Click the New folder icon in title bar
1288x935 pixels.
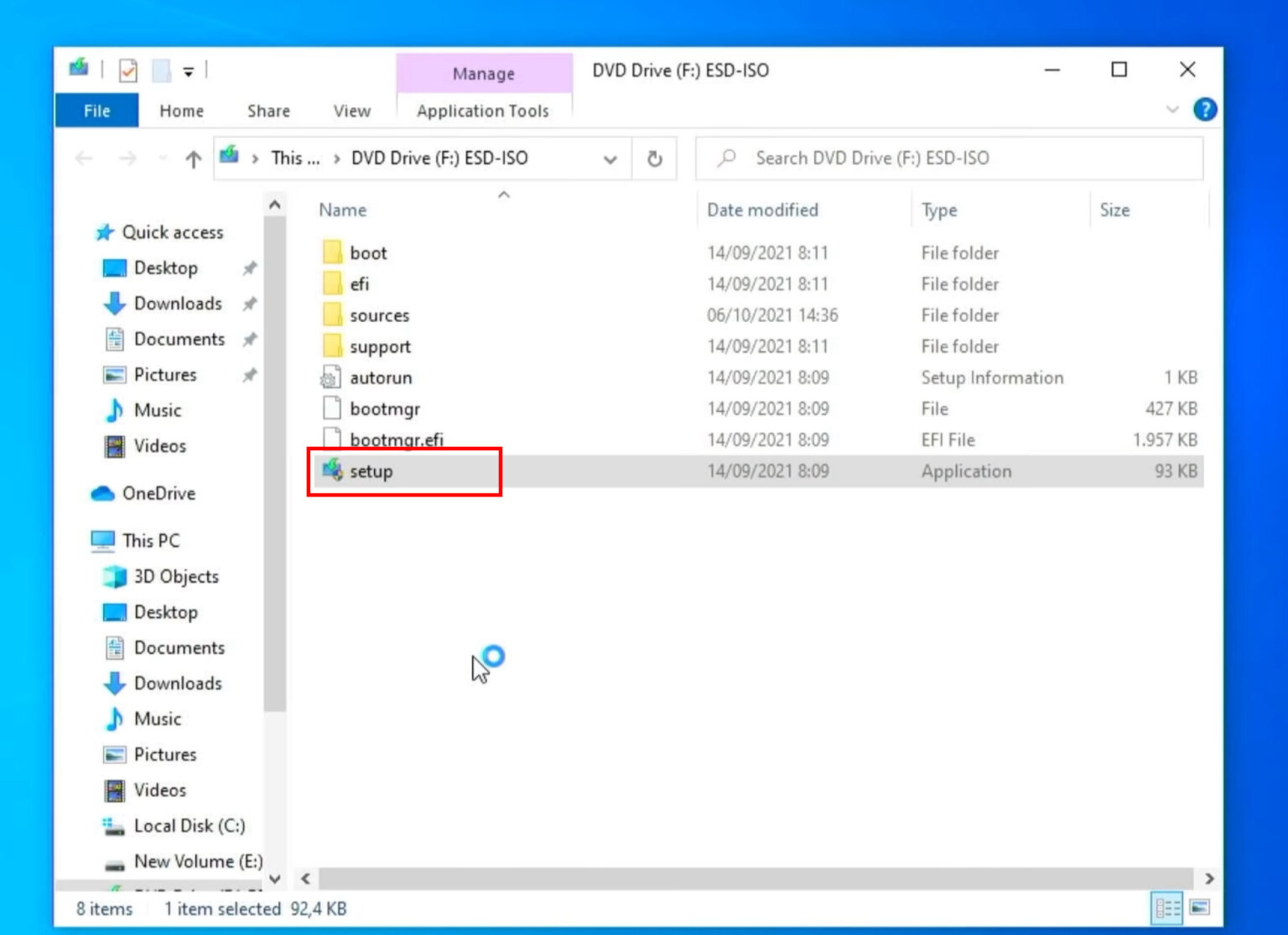coord(161,71)
